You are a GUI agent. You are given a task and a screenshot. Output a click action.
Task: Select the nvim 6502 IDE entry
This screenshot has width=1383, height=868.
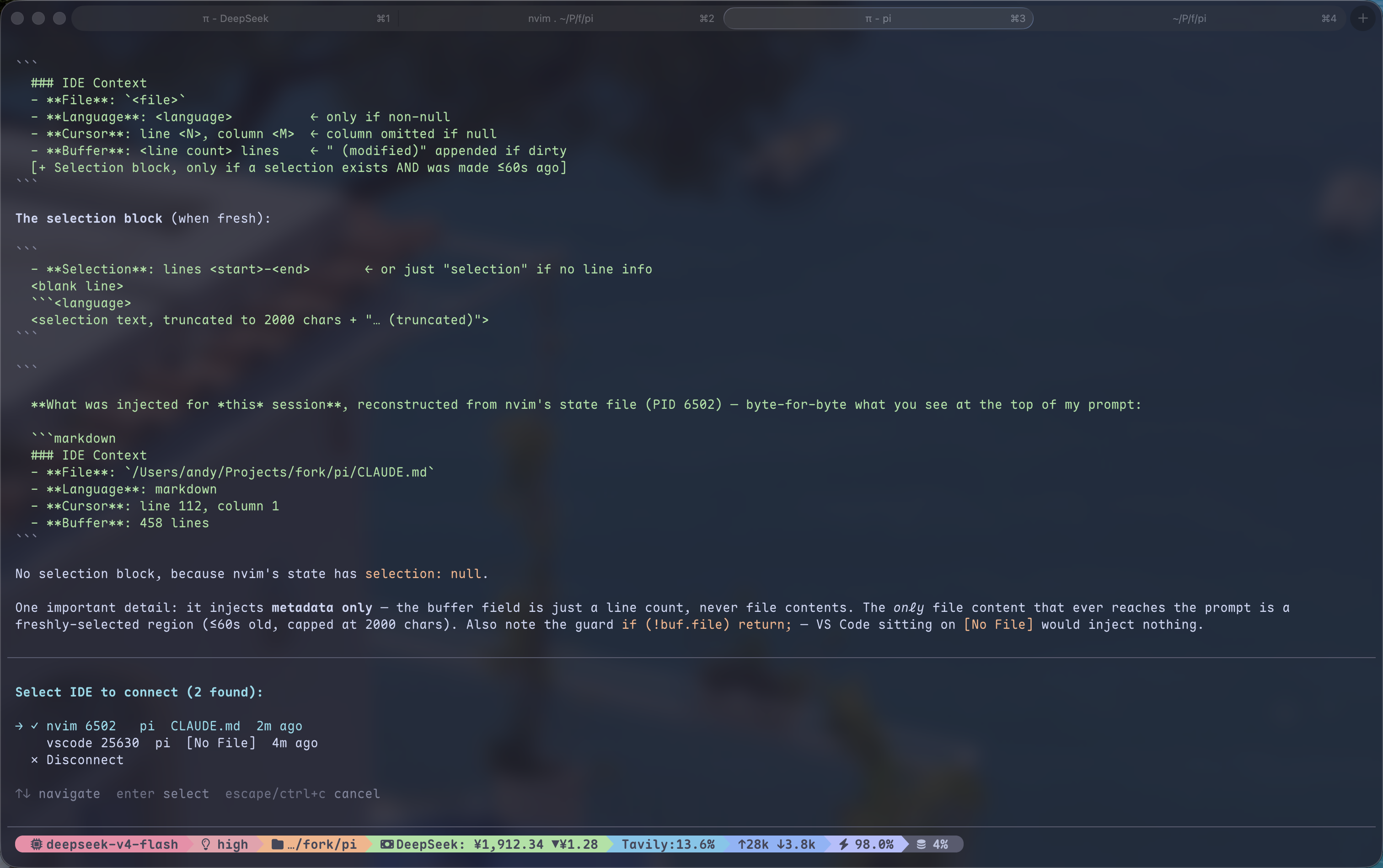(159, 726)
